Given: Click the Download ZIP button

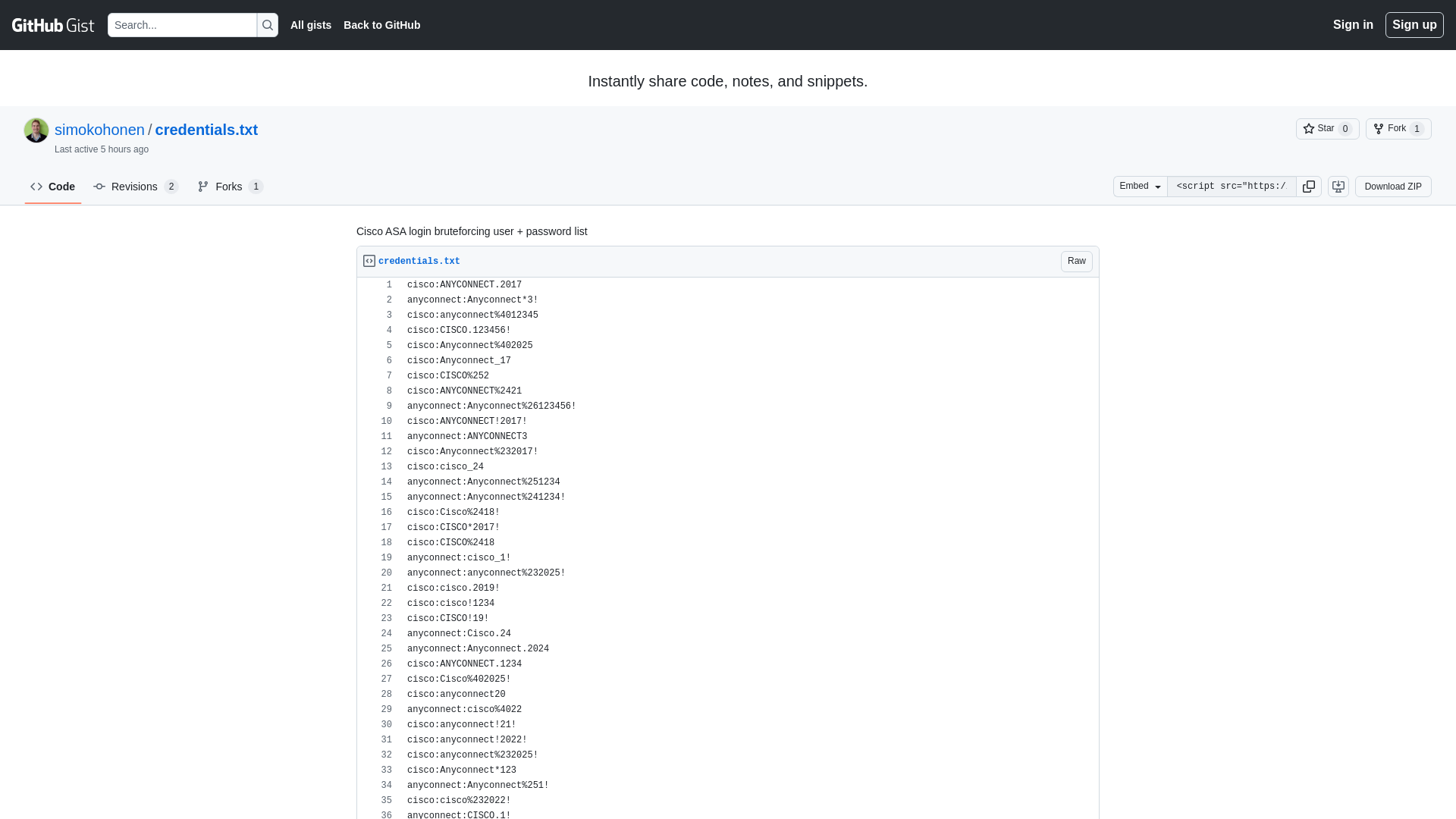Looking at the screenshot, I should (x=1392, y=186).
